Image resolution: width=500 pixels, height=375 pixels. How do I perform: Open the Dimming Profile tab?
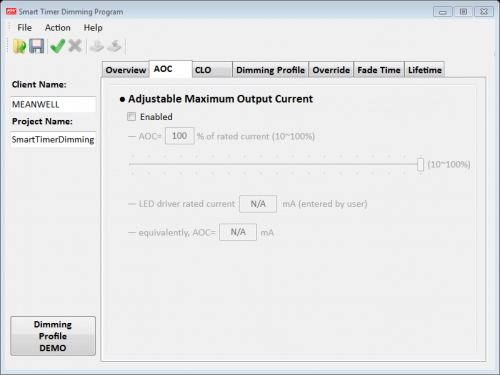click(x=270, y=70)
